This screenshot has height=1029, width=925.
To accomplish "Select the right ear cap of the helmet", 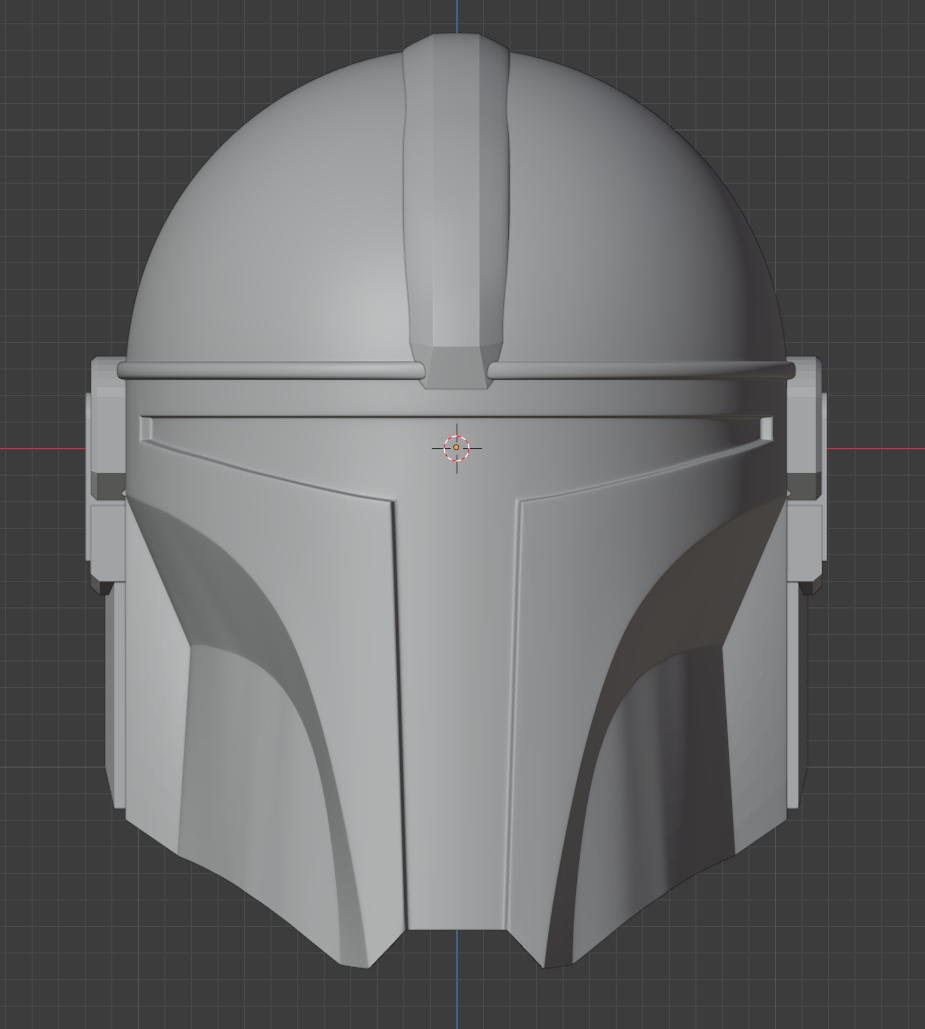I will pyautogui.click(x=807, y=476).
